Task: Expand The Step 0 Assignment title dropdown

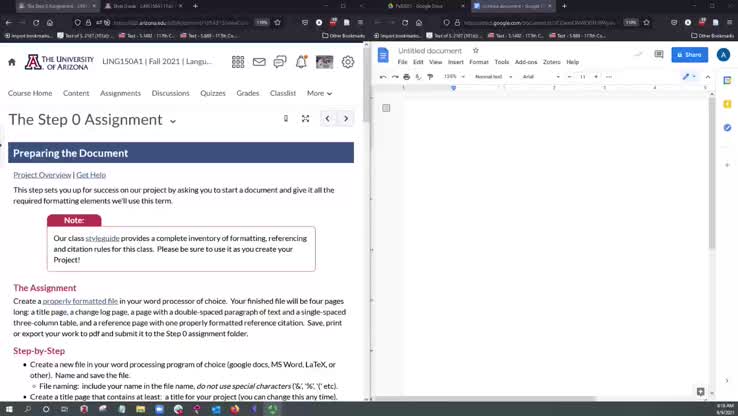Action: click(x=173, y=121)
